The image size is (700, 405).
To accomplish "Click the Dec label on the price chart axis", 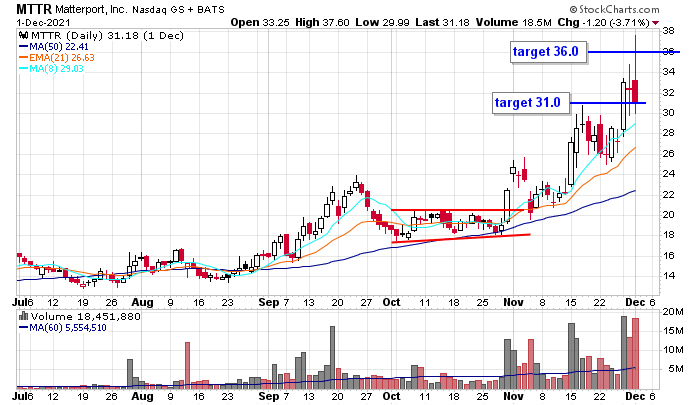I will point(635,302).
